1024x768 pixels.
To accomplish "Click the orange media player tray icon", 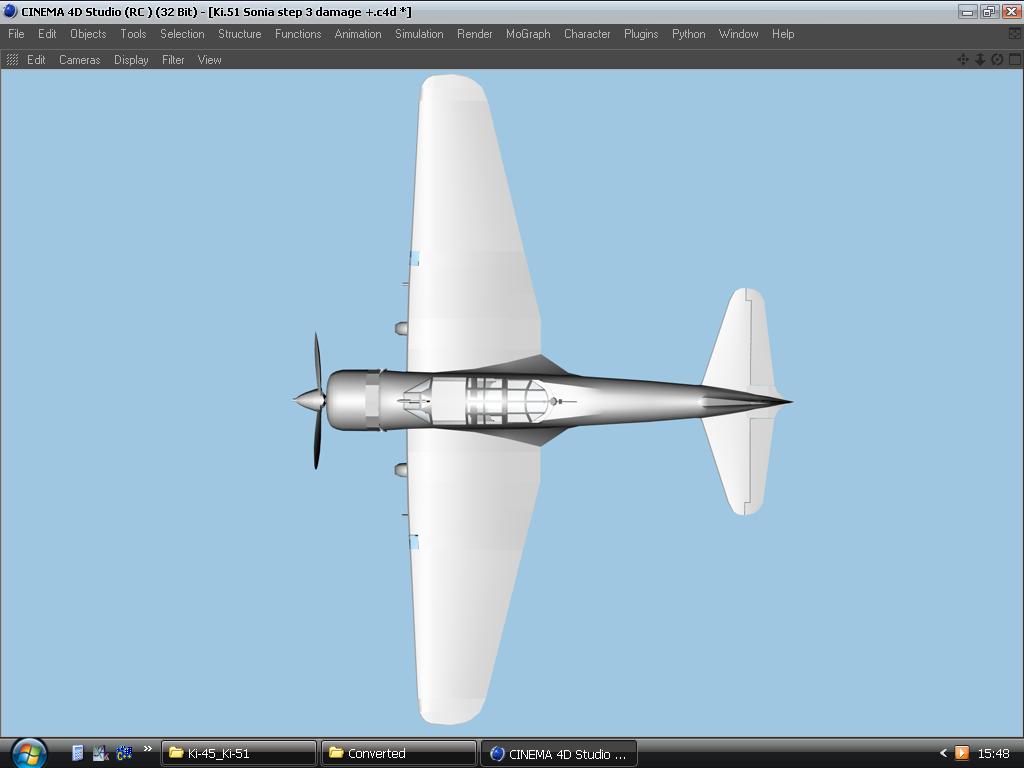I will pyautogui.click(x=962, y=753).
